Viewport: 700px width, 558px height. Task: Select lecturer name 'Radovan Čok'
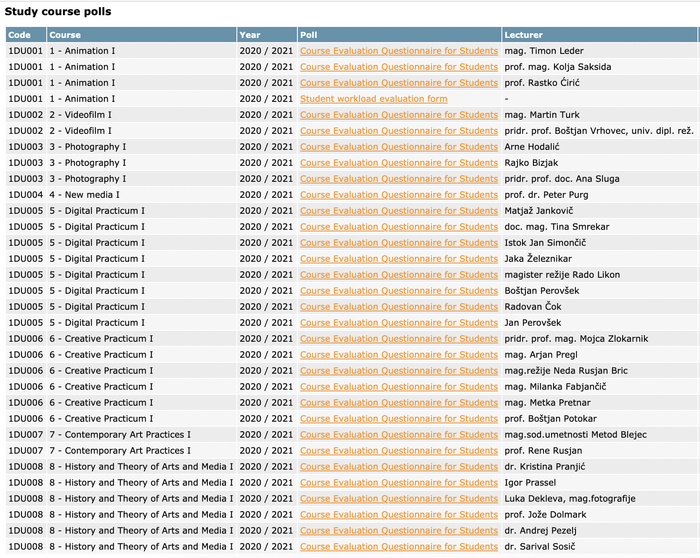pyautogui.click(x=533, y=307)
